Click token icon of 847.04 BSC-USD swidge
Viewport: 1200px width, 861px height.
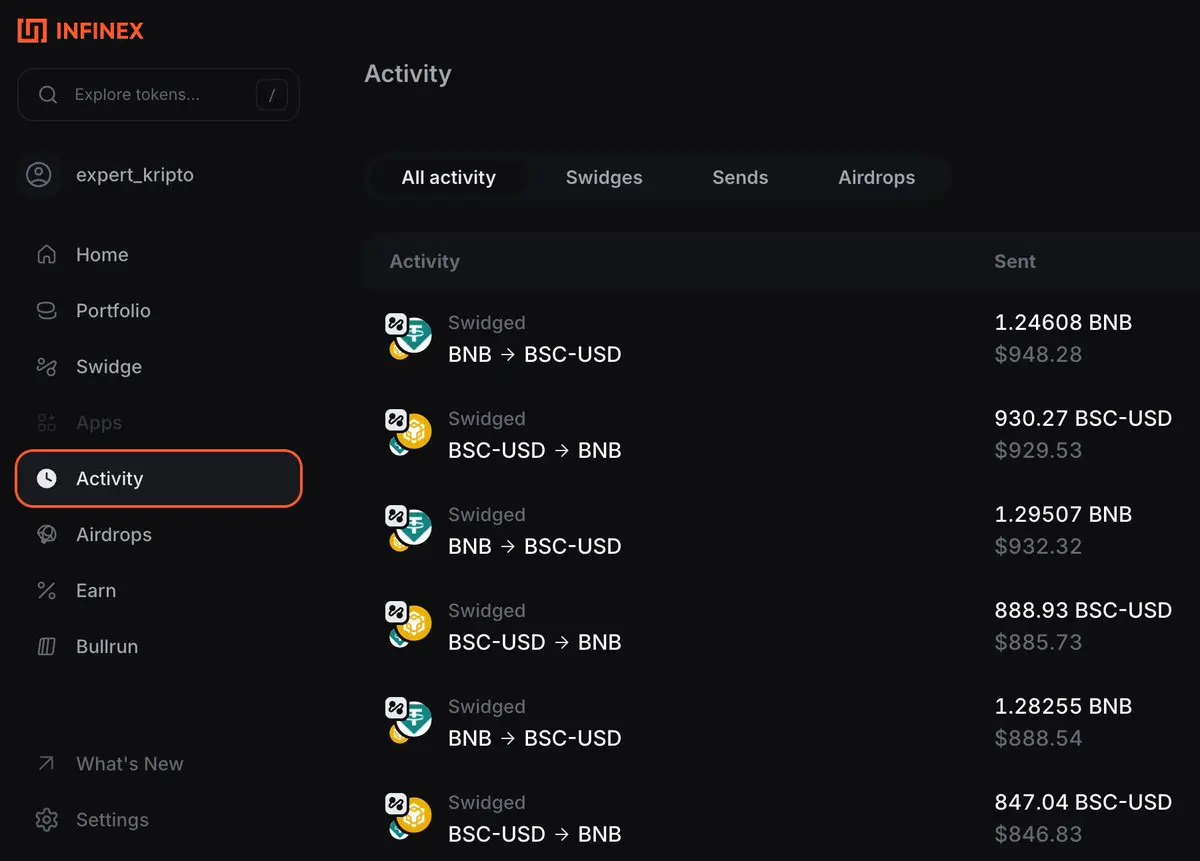click(x=408, y=817)
